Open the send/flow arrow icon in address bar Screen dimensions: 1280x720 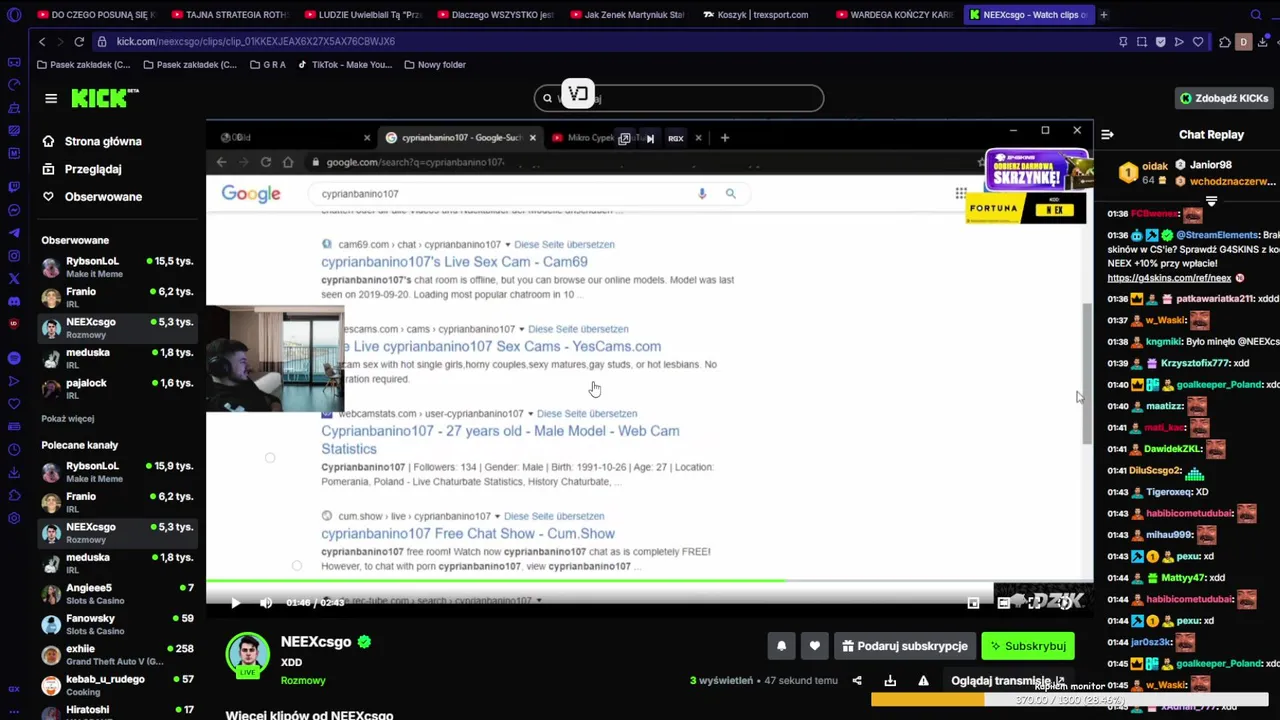point(1179,42)
